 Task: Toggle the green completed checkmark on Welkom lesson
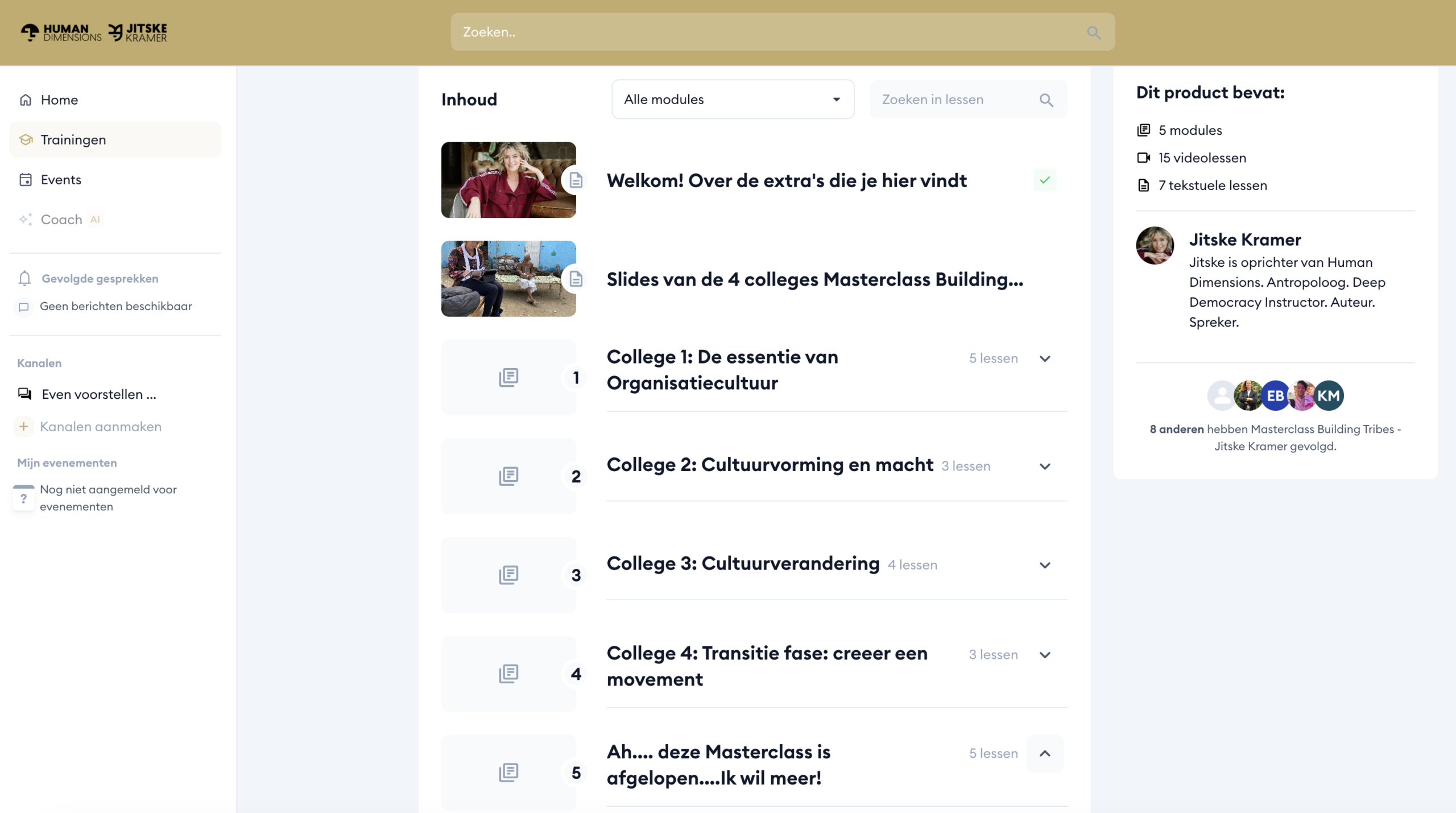(x=1045, y=180)
